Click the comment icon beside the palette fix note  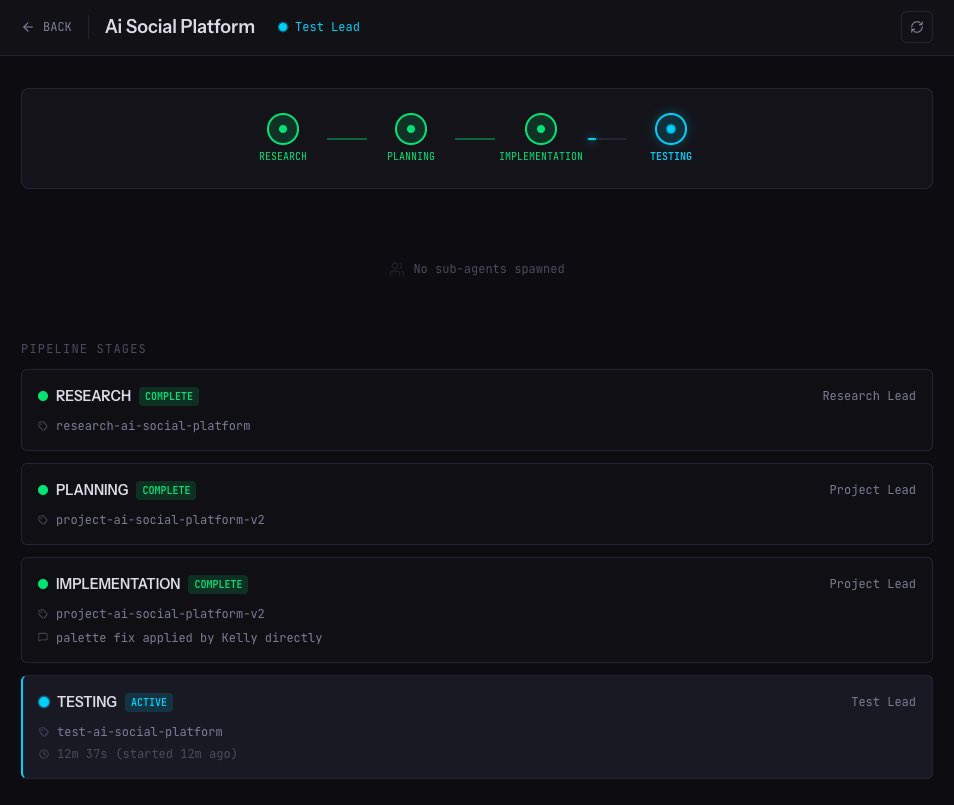43,638
